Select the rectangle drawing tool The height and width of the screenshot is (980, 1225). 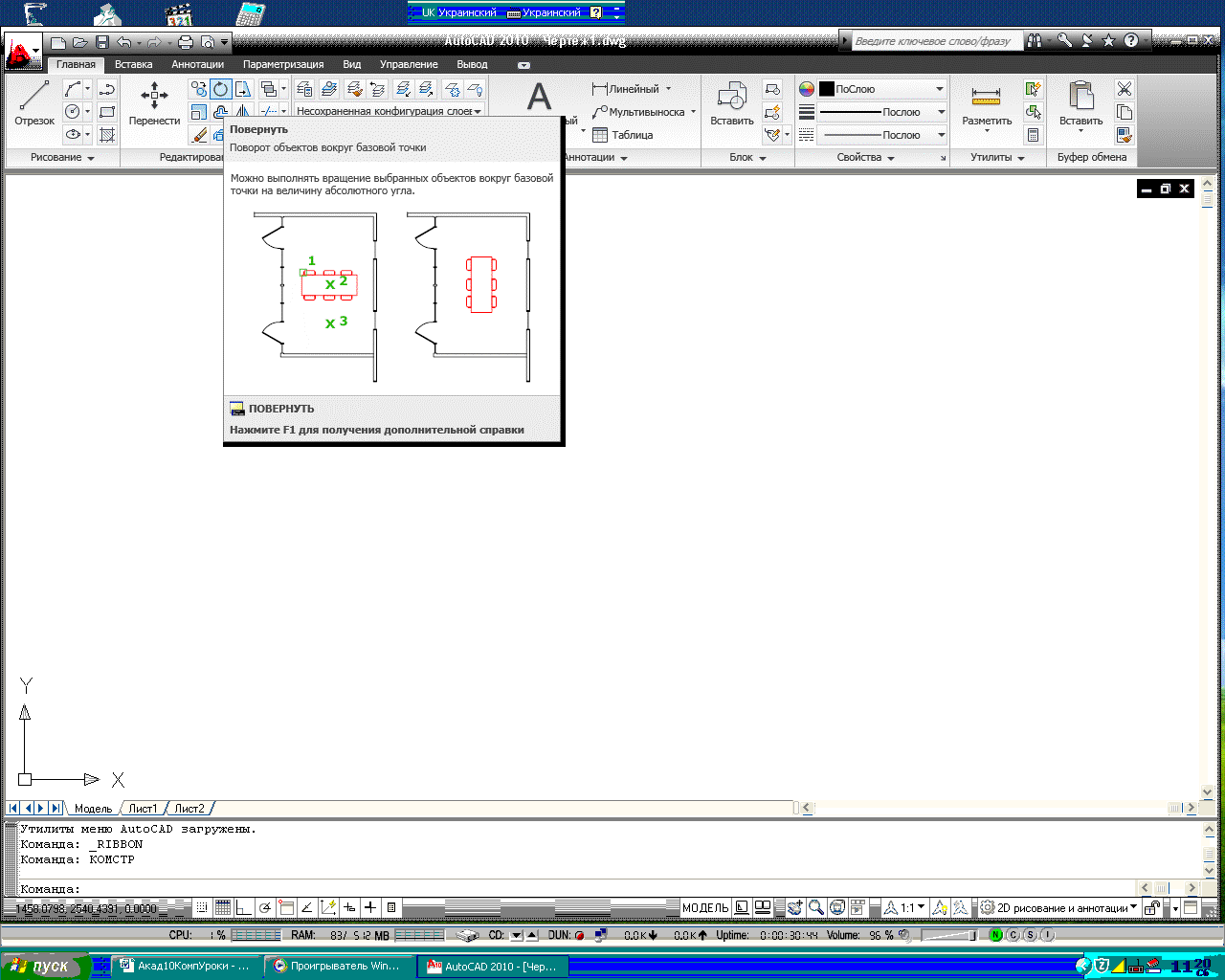click(x=107, y=112)
